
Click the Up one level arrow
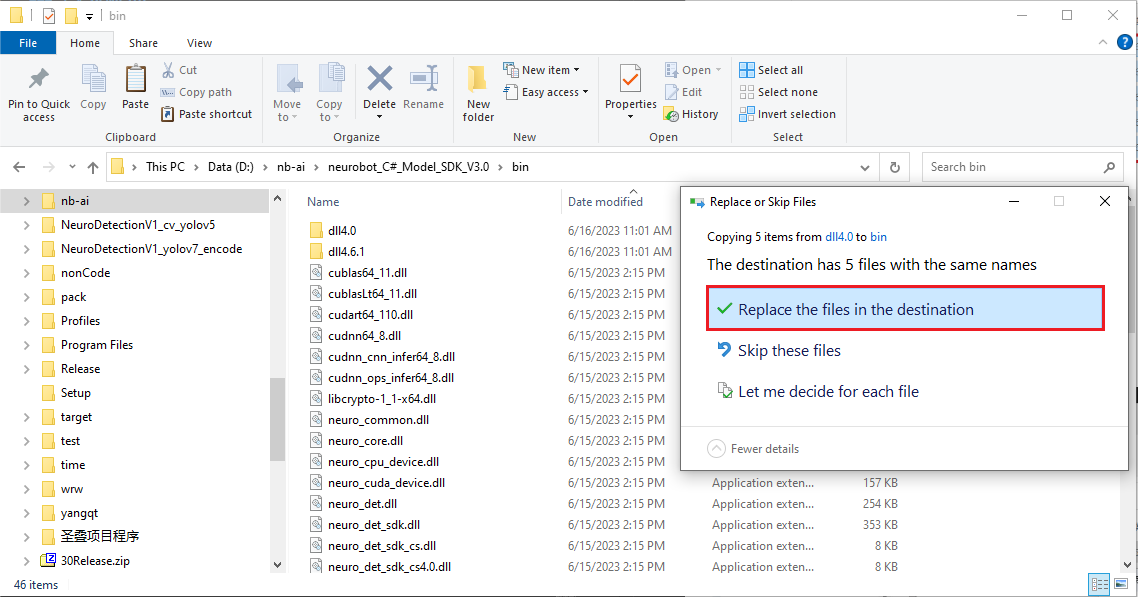pos(93,167)
